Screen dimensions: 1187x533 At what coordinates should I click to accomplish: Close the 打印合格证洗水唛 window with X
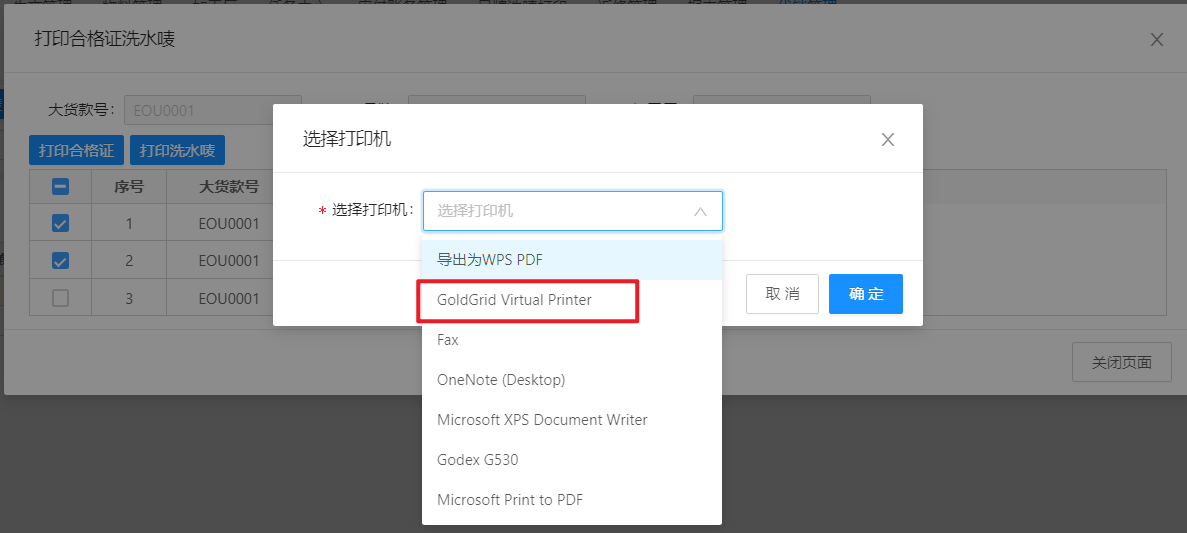(1156, 40)
